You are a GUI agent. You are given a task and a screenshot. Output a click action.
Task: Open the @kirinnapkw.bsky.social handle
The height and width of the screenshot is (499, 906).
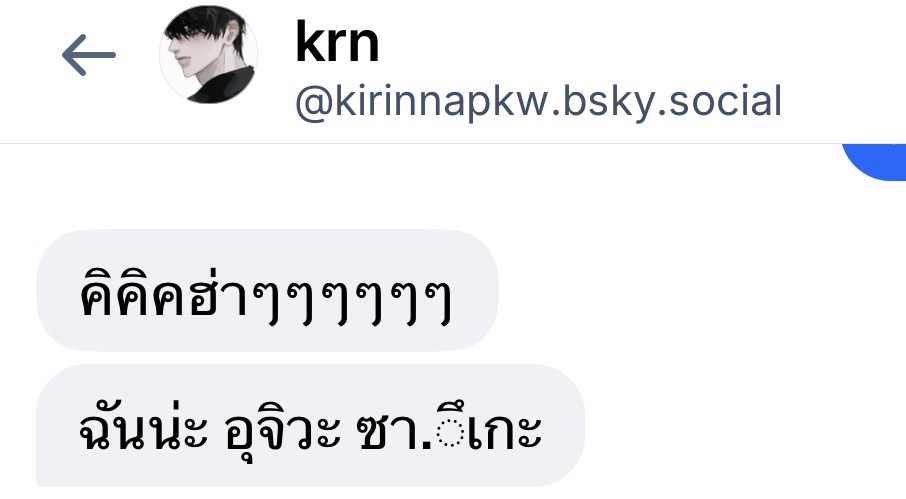[539, 102]
